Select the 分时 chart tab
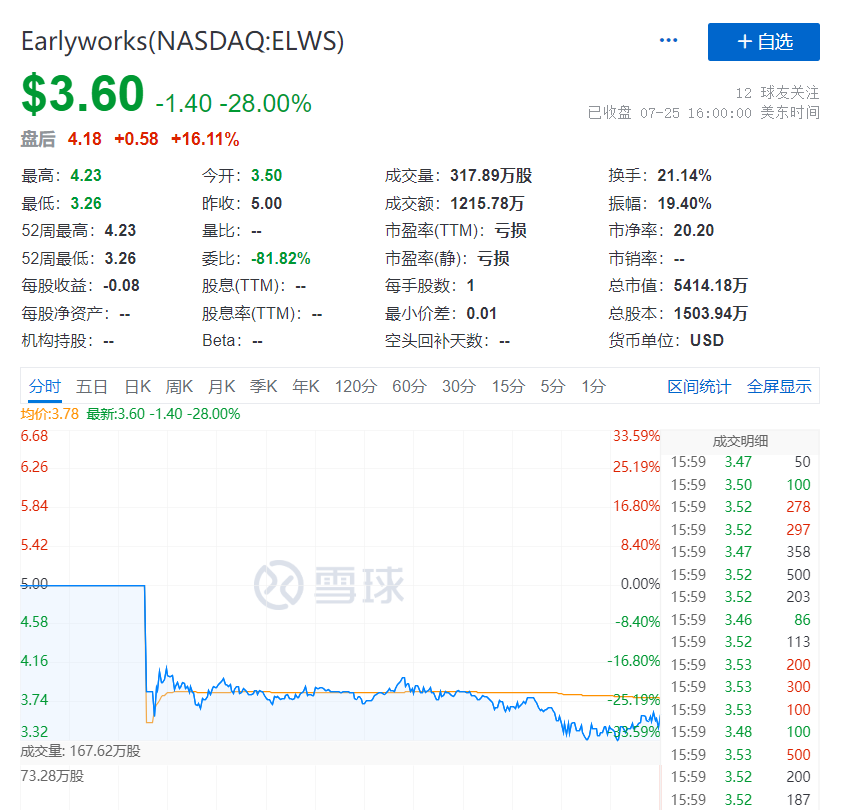 click(45, 387)
